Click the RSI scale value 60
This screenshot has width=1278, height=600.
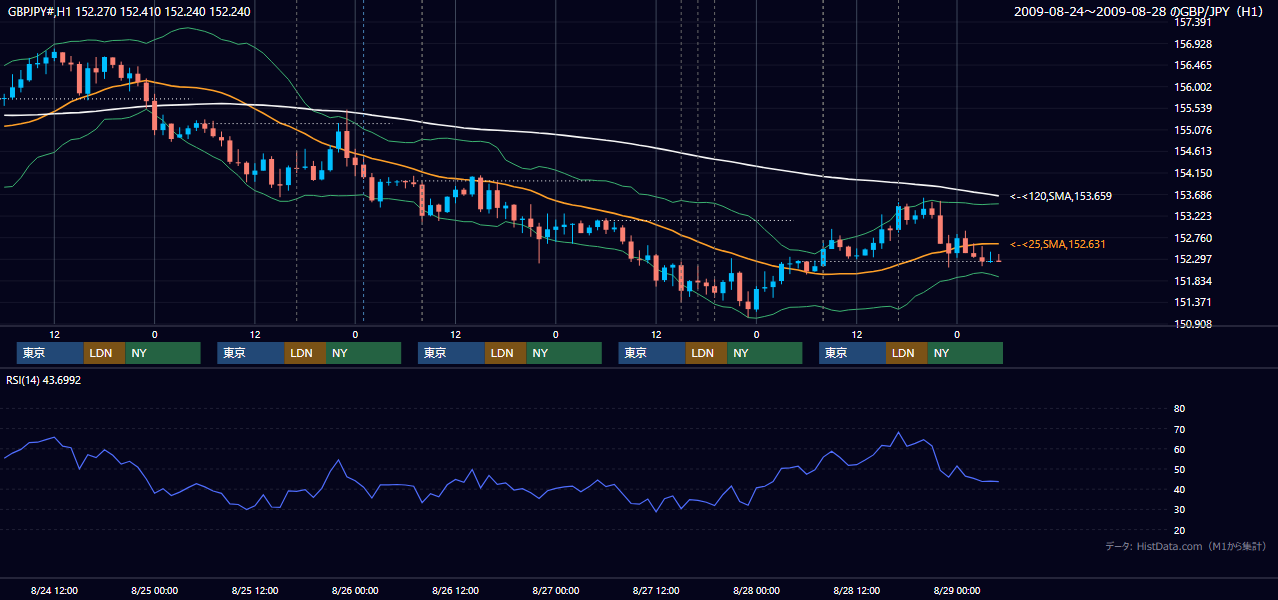pyautogui.click(x=1179, y=449)
